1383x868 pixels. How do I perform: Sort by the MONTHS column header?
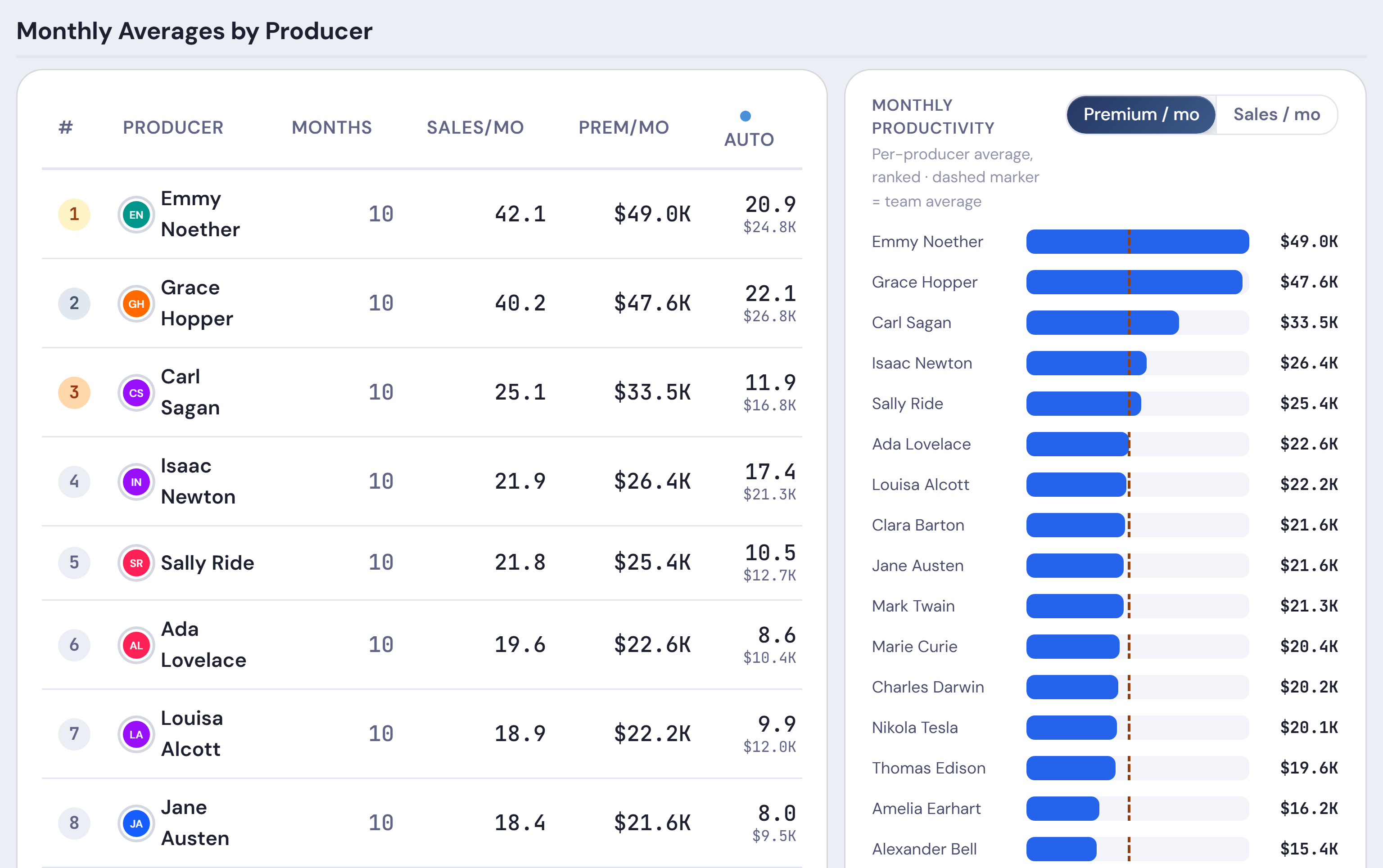pos(331,127)
